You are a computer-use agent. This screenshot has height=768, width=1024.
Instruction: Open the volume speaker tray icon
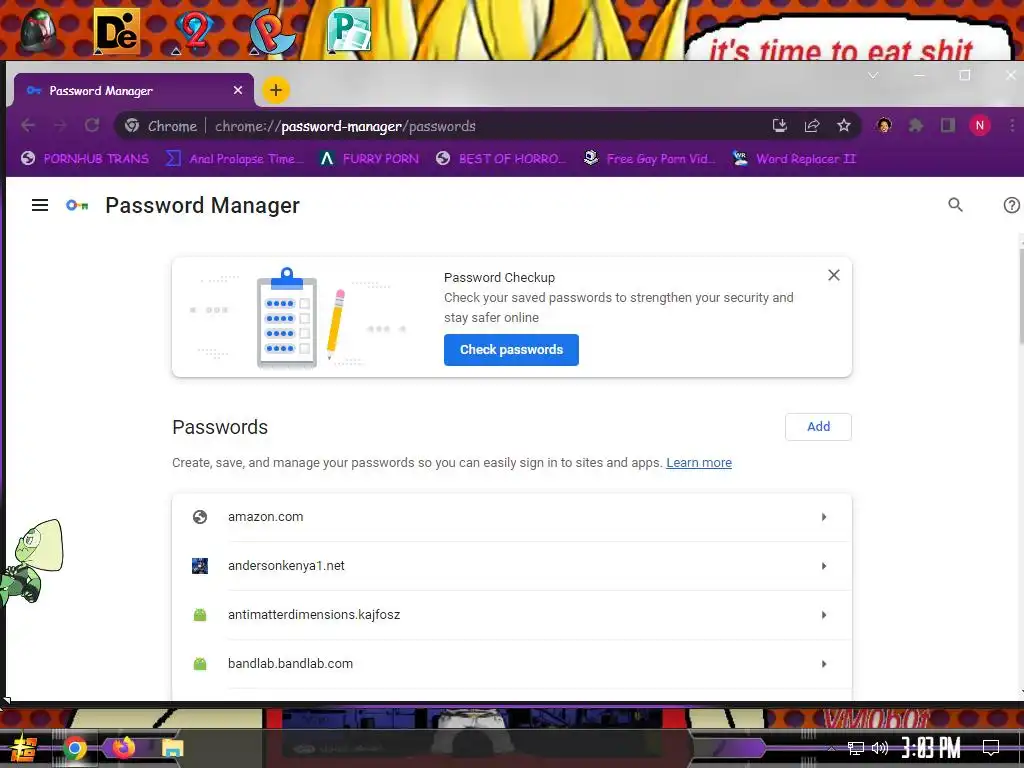pos(880,748)
